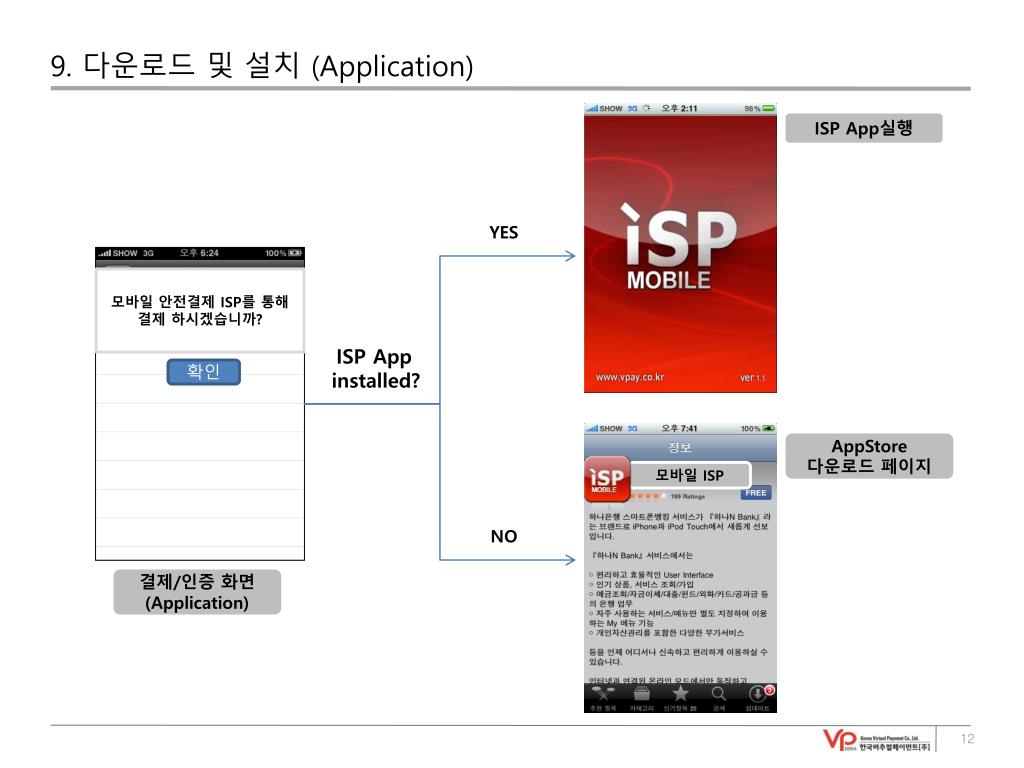1024x768 pixels.
Task: Click the ISP Mobile app icon in AppStore
Action: pyautogui.click(x=607, y=479)
